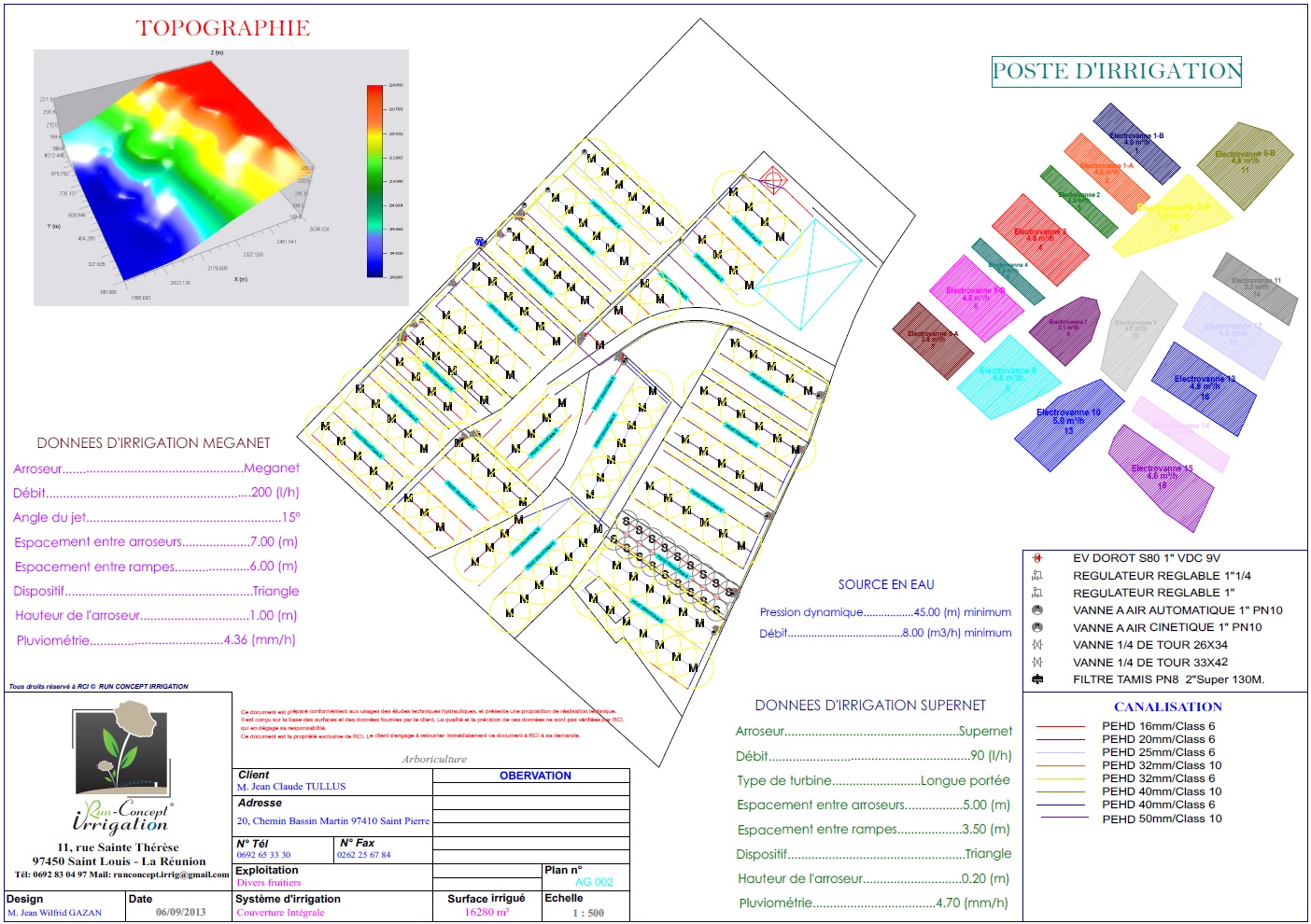
Task: Click the SOURCE EN EAU heading
Action: pos(886,584)
